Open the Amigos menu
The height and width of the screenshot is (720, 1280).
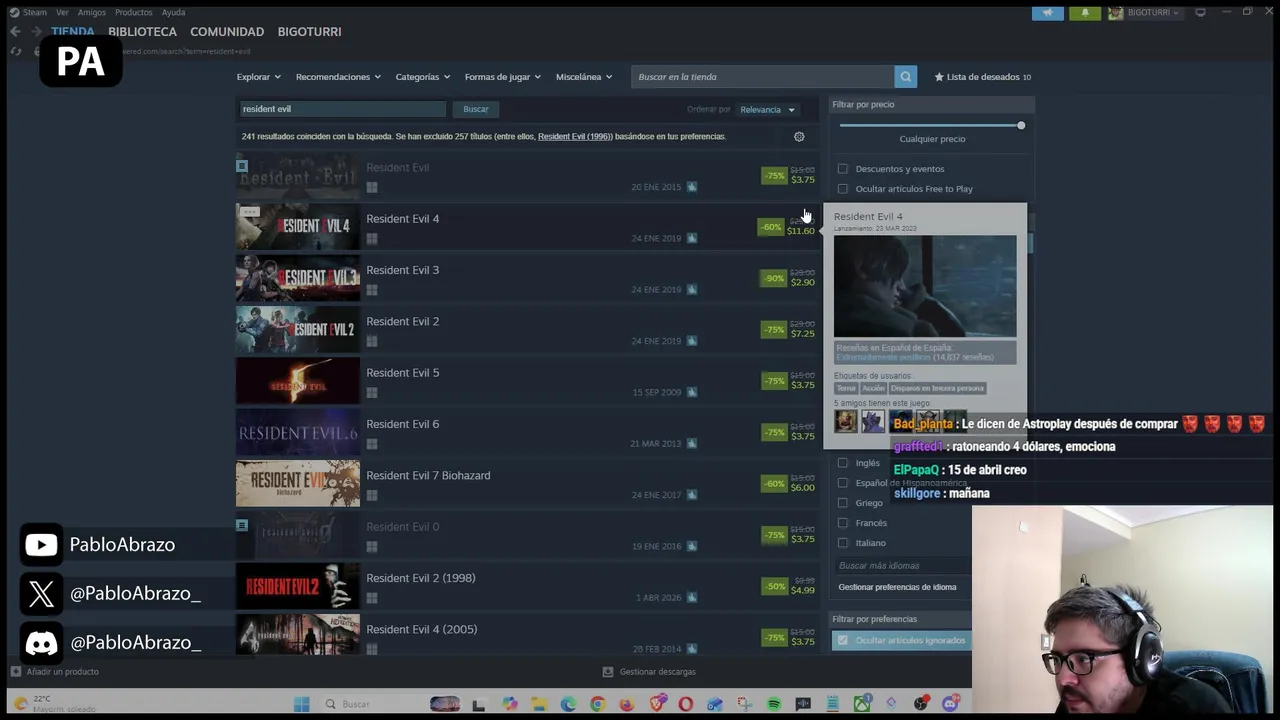point(92,13)
